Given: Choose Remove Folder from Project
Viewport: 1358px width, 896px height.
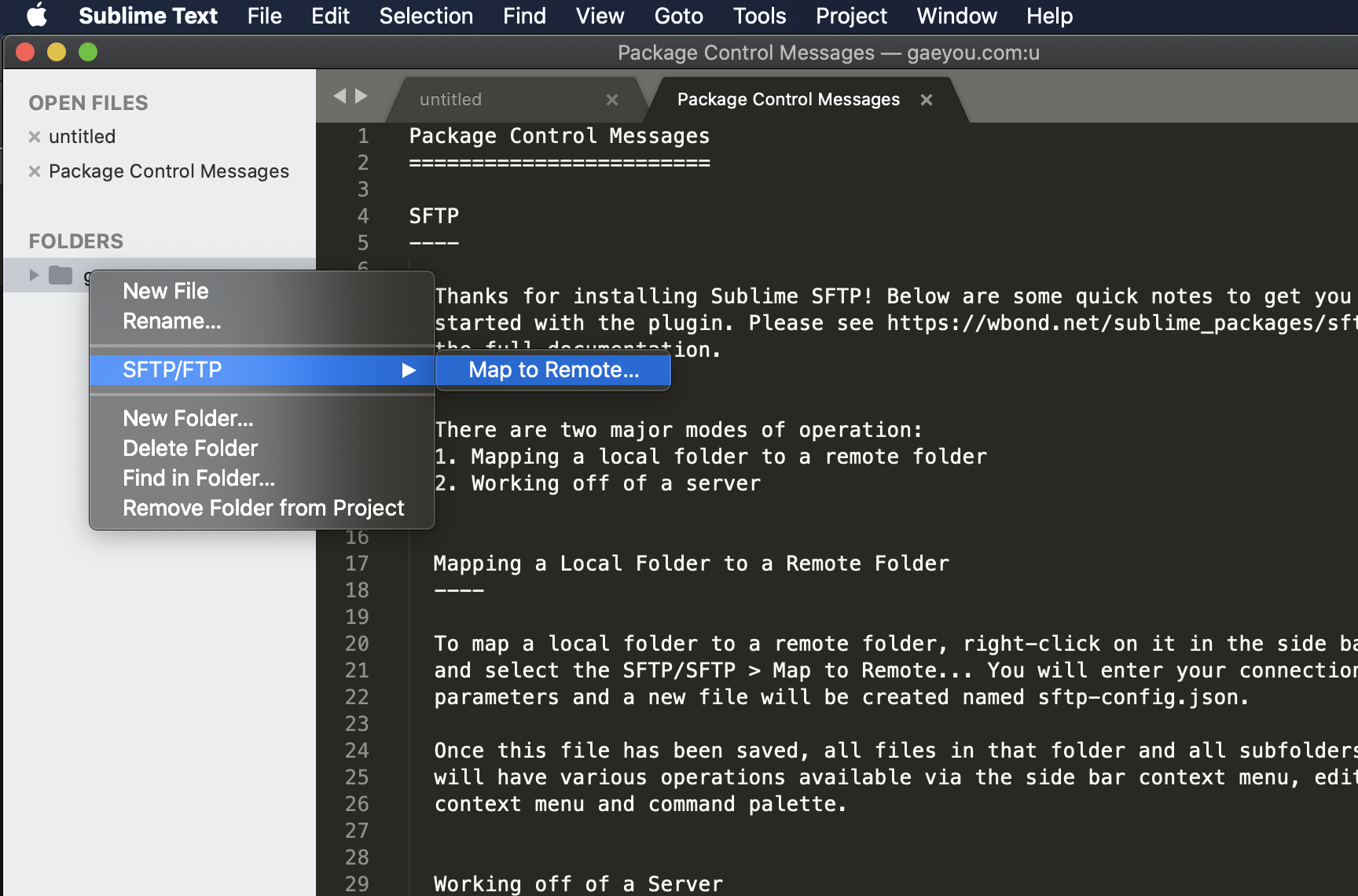Looking at the screenshot, I should click(x=262, y=509).
